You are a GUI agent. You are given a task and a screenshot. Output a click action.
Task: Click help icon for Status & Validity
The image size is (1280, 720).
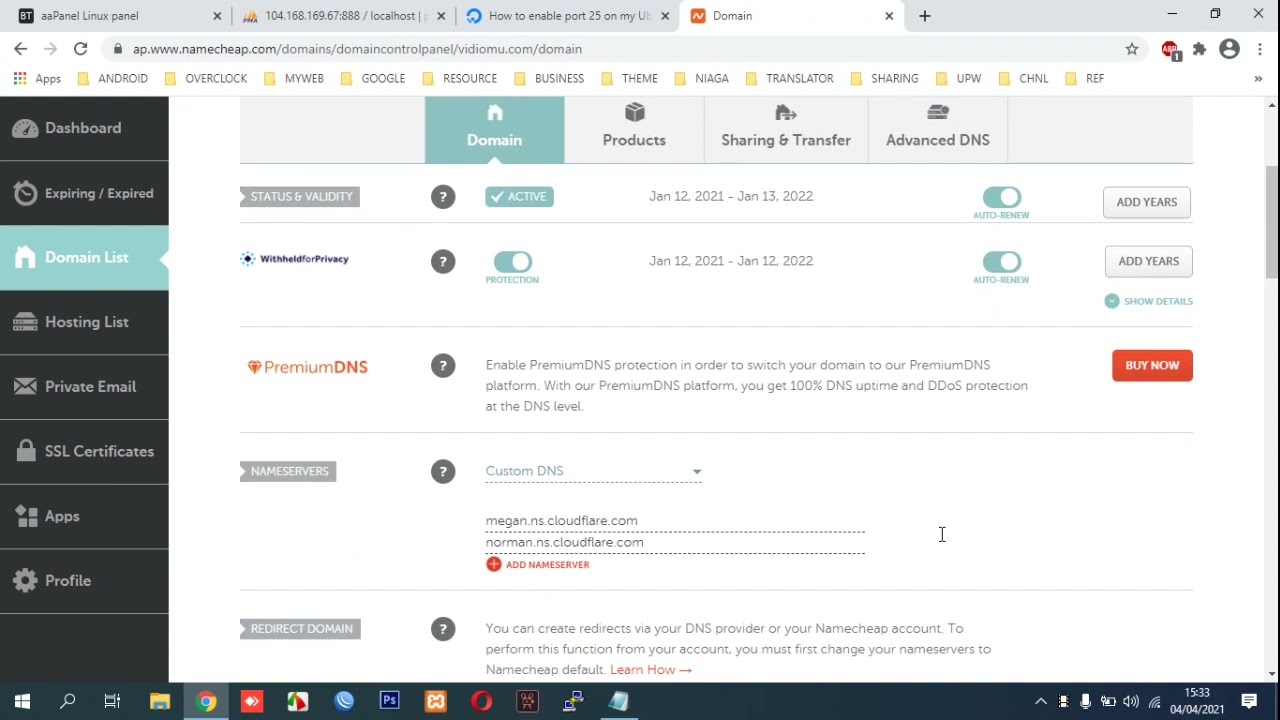(443, 197)
